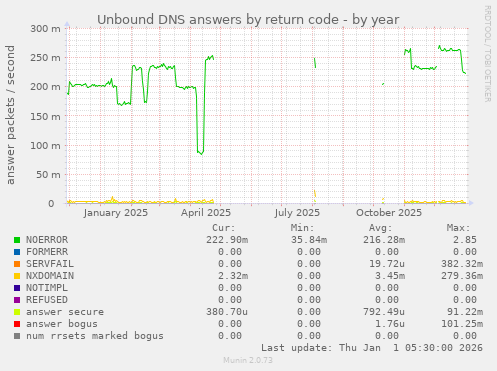Click the Cur: column header

tap(224, 228)
